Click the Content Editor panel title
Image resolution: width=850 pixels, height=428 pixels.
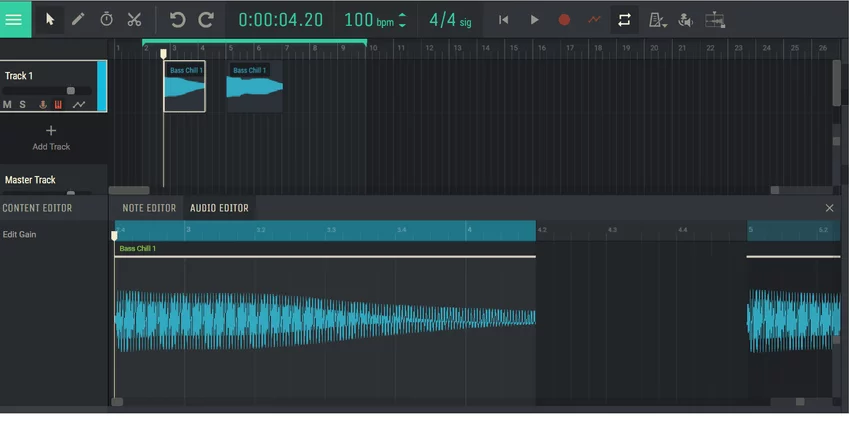coord(37,208)
